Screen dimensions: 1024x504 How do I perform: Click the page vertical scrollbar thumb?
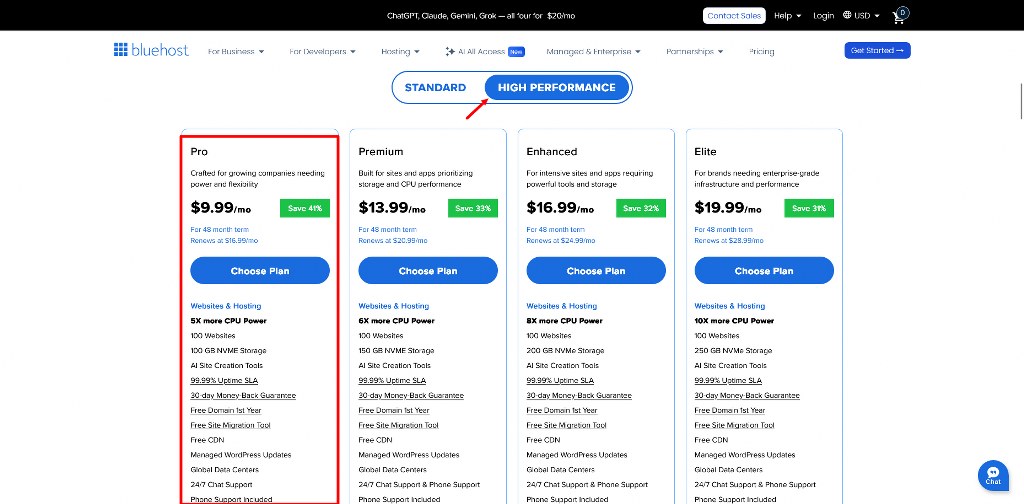point(1021,101)
